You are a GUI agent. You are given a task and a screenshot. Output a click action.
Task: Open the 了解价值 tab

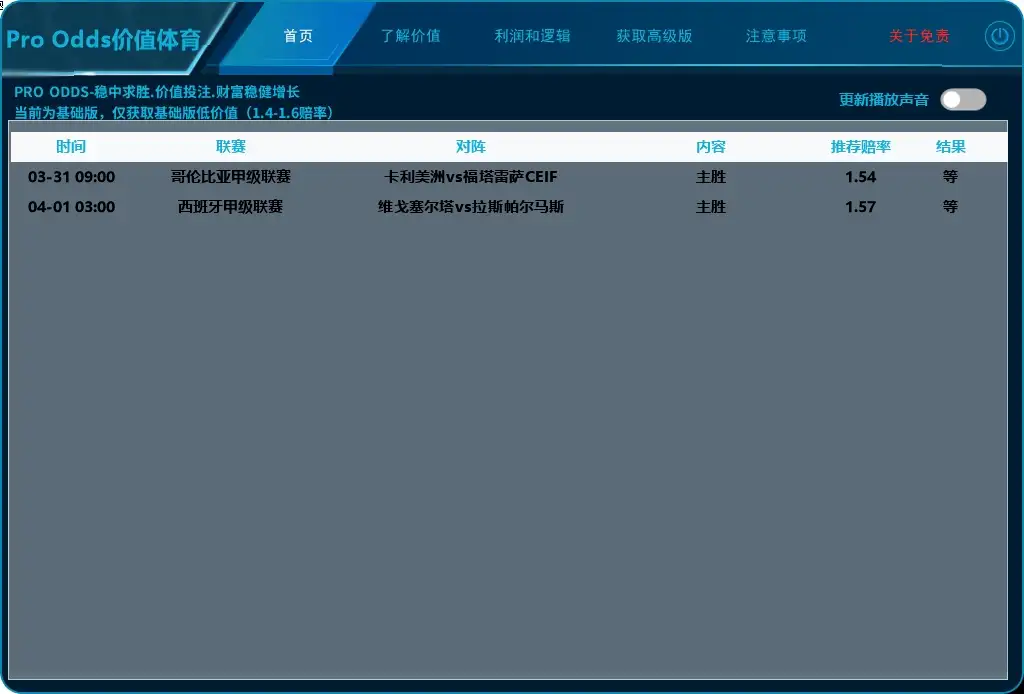(415, 33)
